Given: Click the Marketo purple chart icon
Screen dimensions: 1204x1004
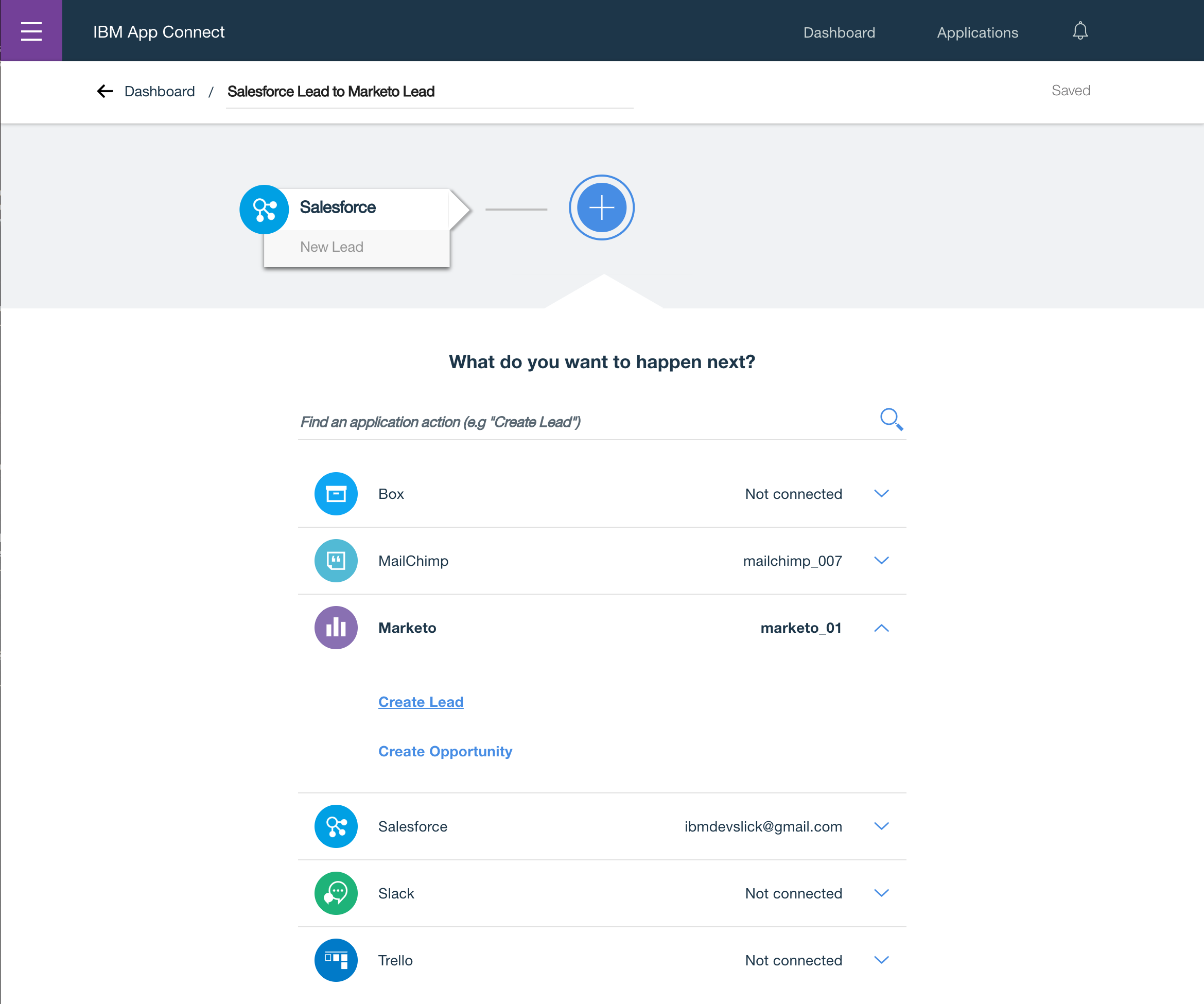Looking at the screenshot, I should [336, 628].
